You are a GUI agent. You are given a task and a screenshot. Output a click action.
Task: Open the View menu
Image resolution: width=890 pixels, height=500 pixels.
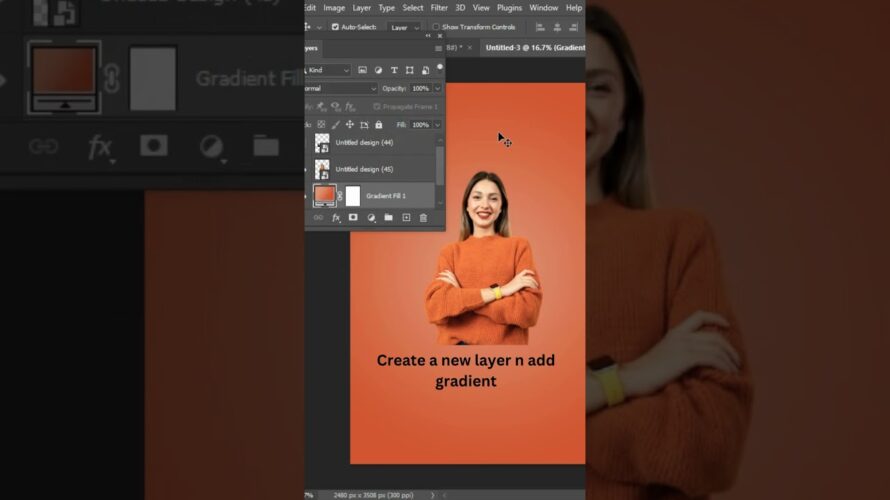(x=481, y=8)
